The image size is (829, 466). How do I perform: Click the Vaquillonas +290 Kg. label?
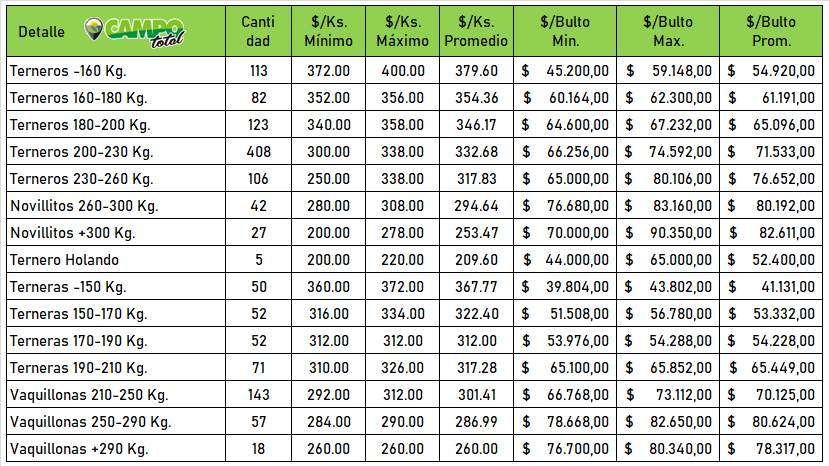[81, 449]
